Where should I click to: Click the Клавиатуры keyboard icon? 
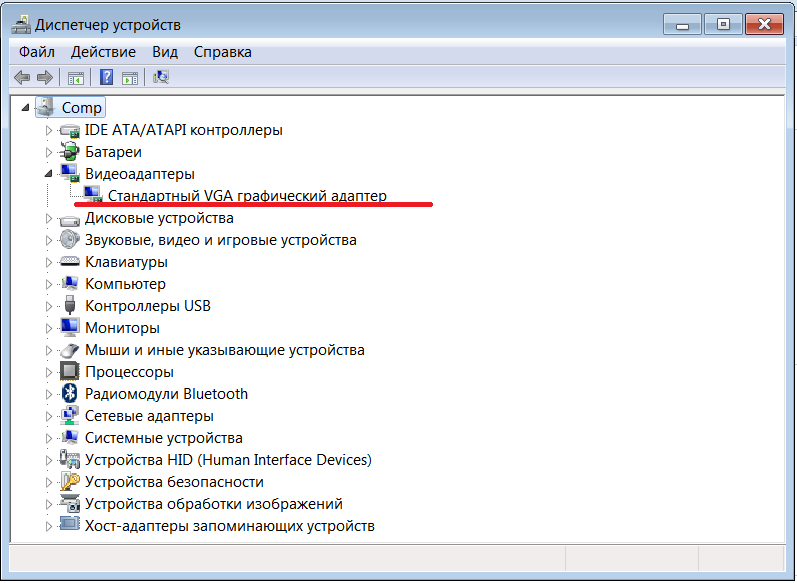[x=70, y=262]
